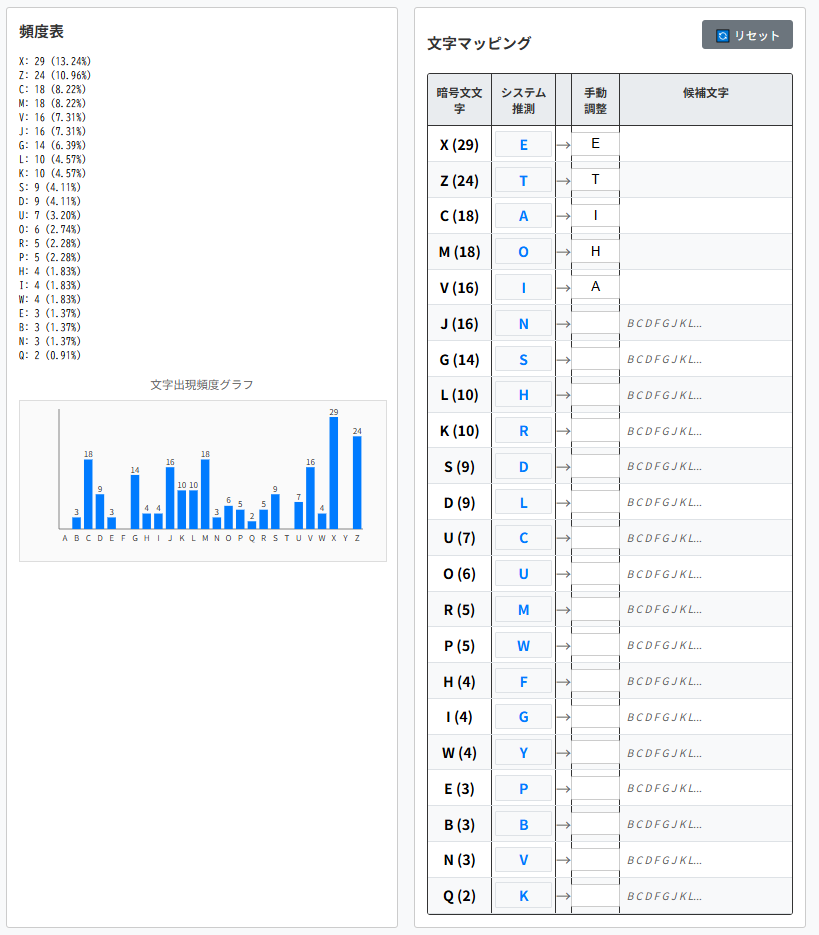The width and height of the screenshot is (819, 935).
Task: Click system guess button E for X (29)
Action: tap(523, 144)
